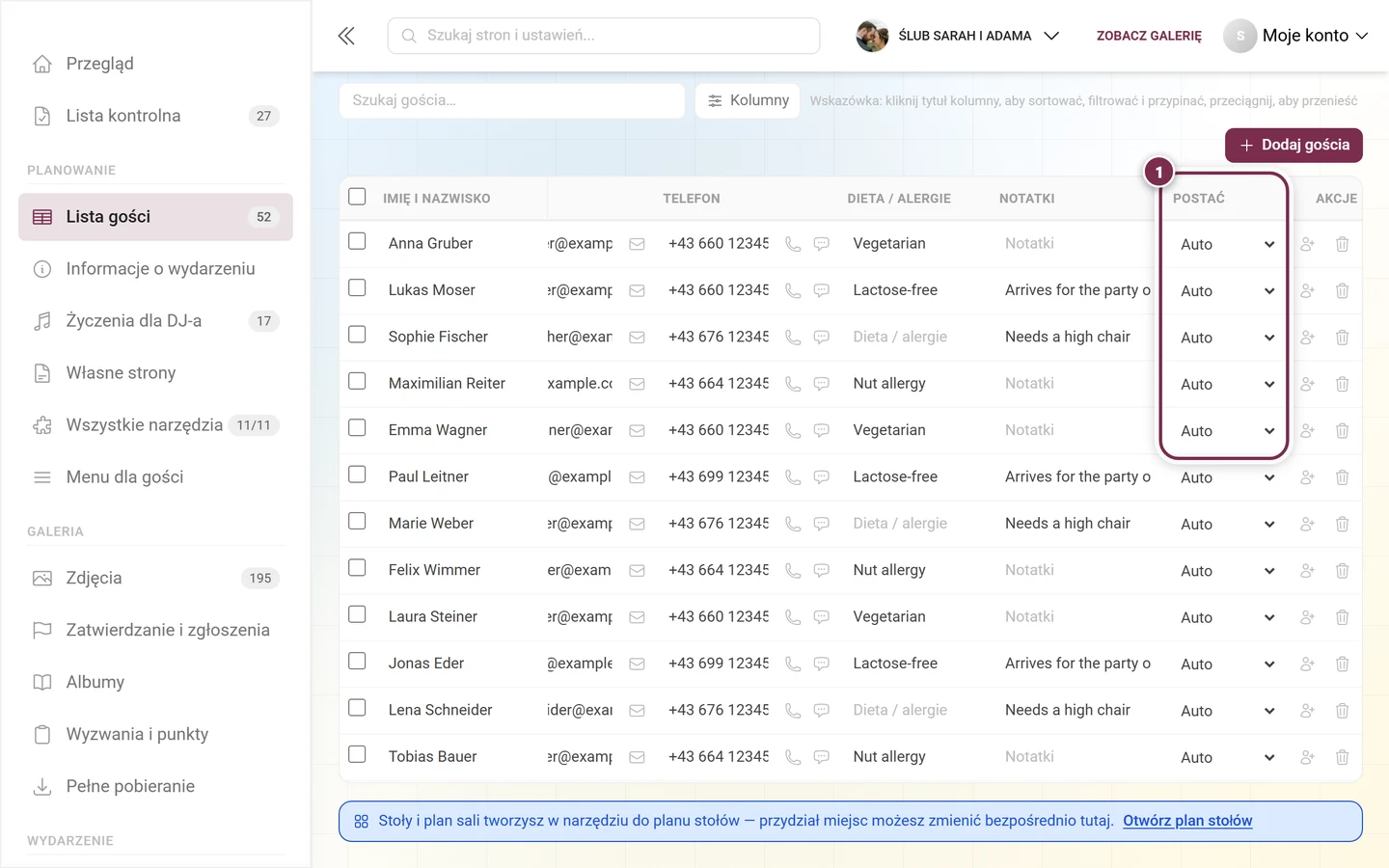Click phone icon in Lukas Moser row
Screen dimensions: 1389x868
click(793, 290)
